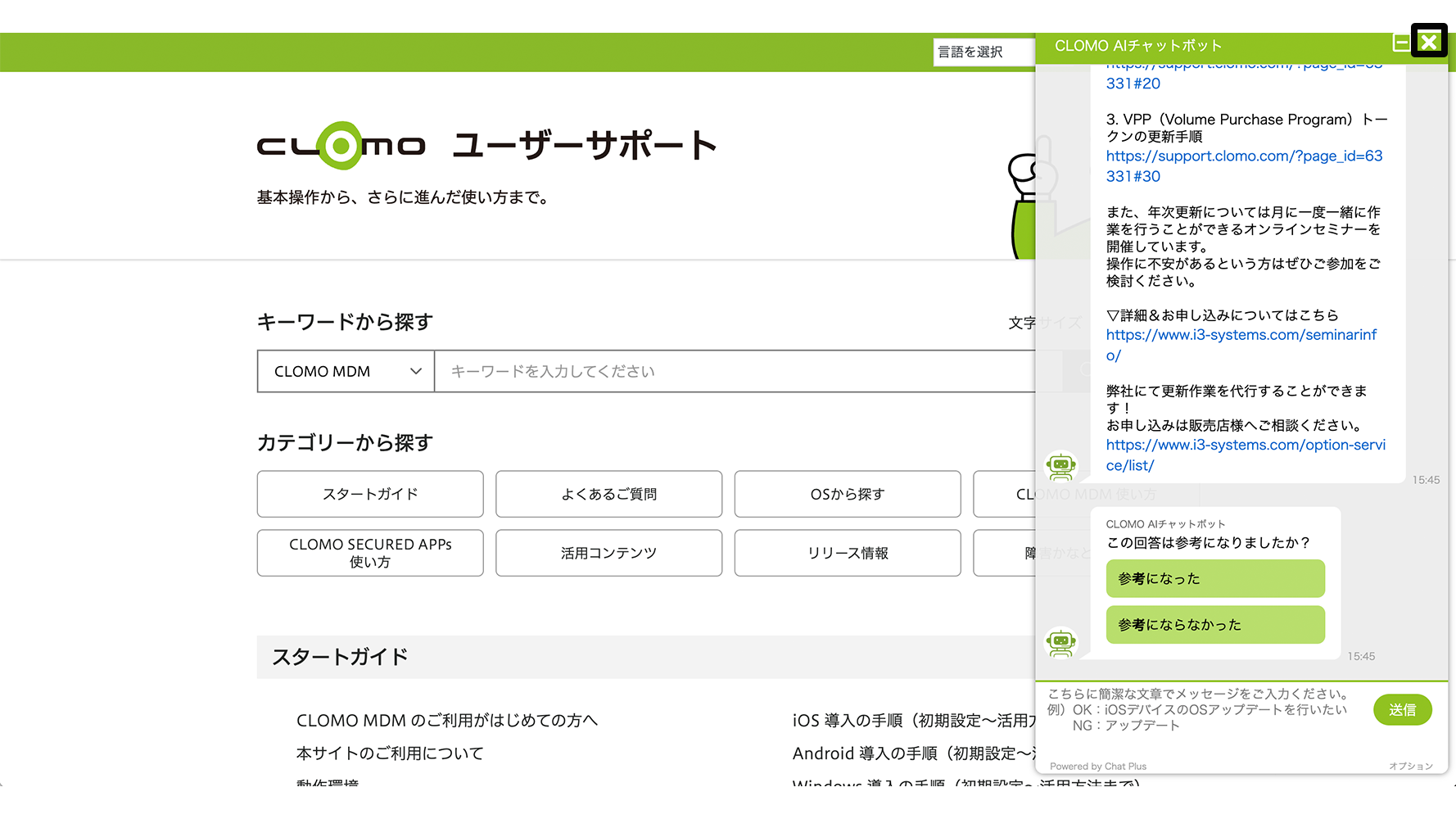Open Android 導入の手順 link
Screen dimensions: 1456x819
(x=914, y=753)
